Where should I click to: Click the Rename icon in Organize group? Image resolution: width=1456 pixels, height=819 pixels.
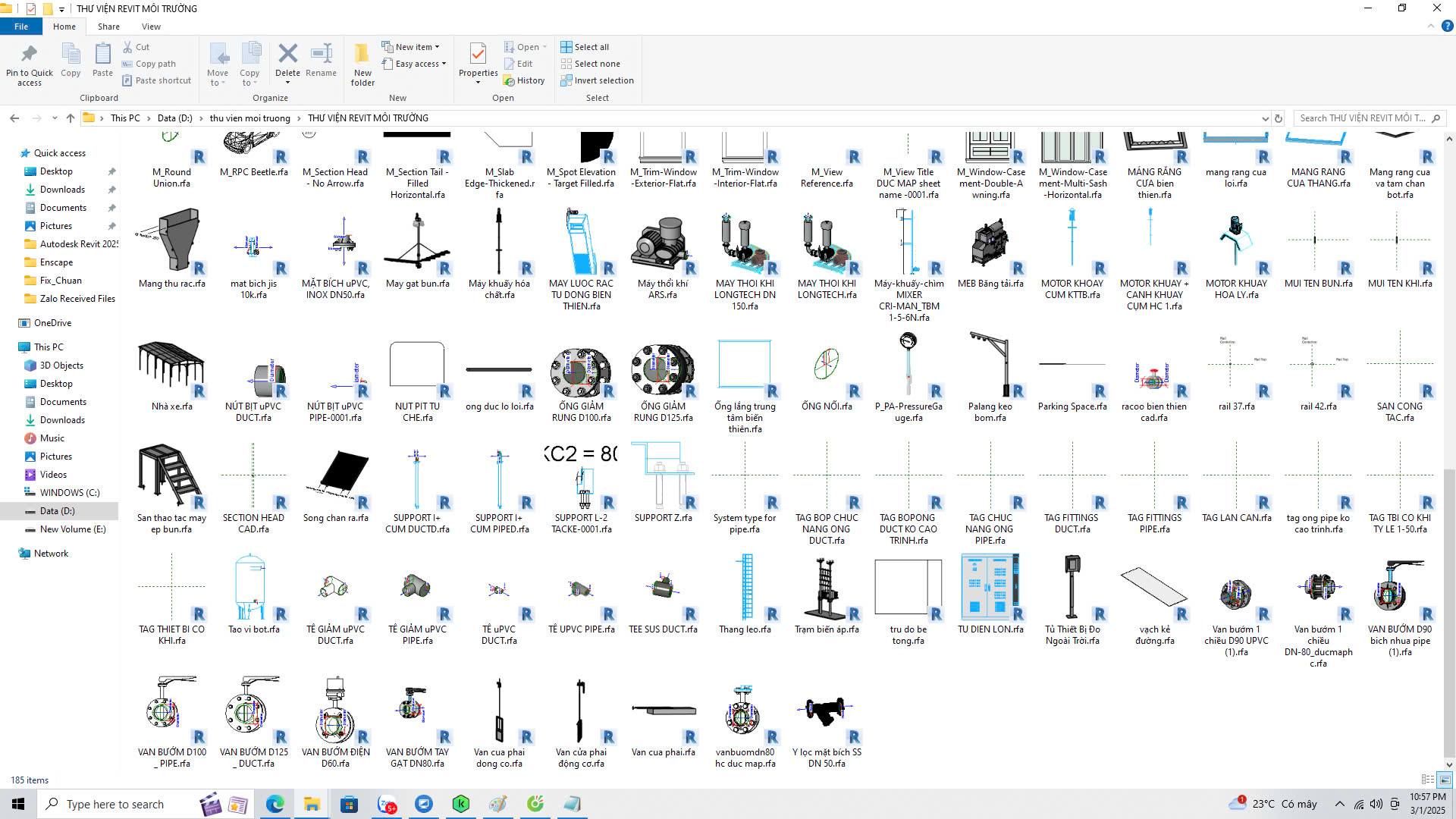tap(321, 54)
